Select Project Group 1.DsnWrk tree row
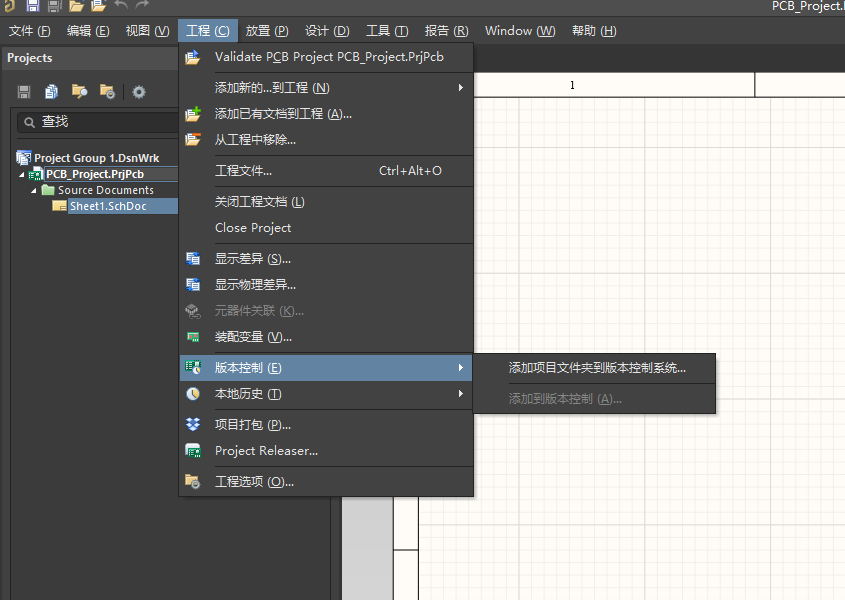This screenshot has width=845, height=600. 96,158
